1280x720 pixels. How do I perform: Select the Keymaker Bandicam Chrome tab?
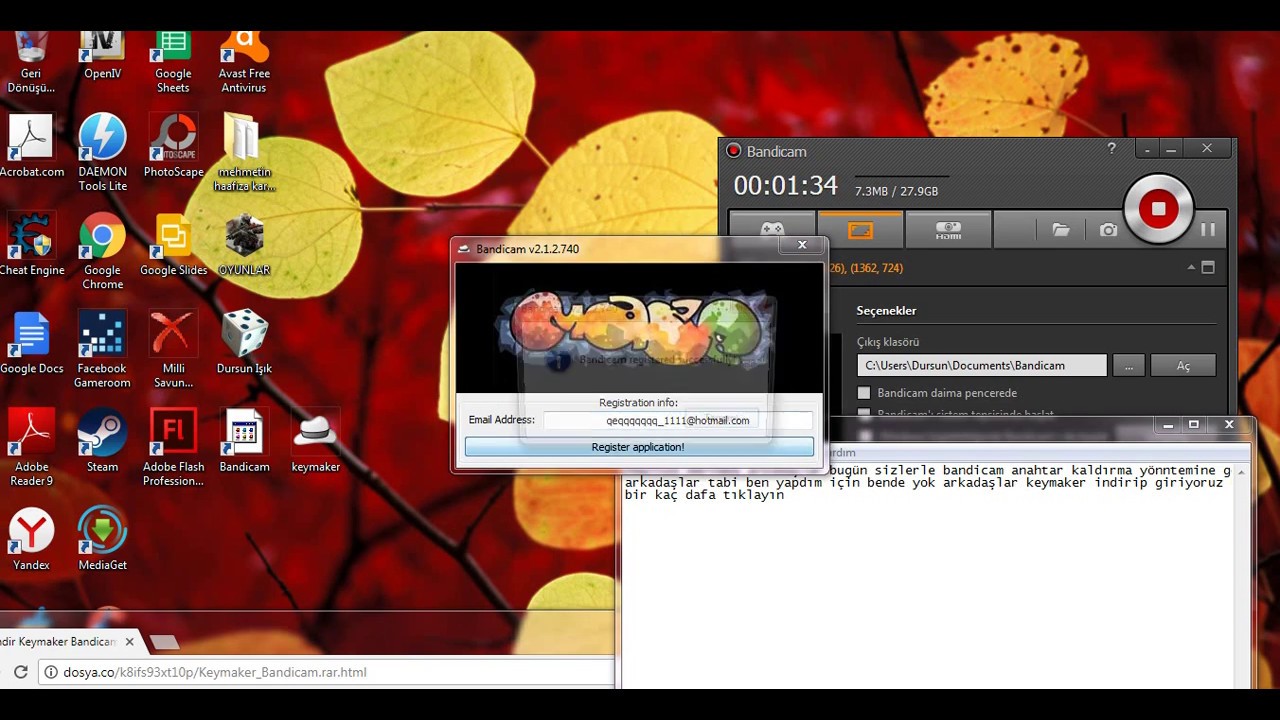pyautogui.click(x=65, y=642)
